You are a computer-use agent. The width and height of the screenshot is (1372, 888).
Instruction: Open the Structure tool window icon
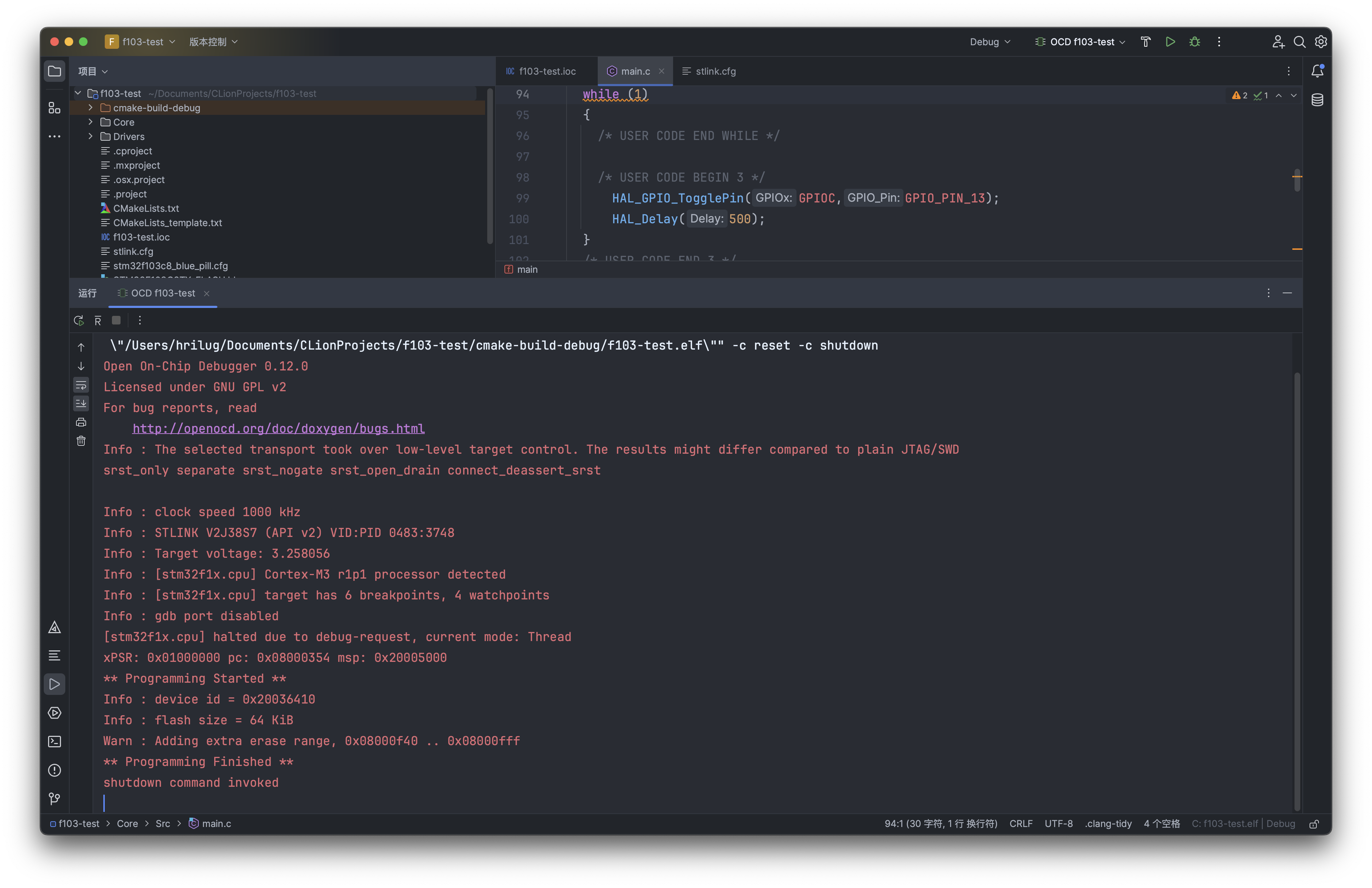point(54,108)
